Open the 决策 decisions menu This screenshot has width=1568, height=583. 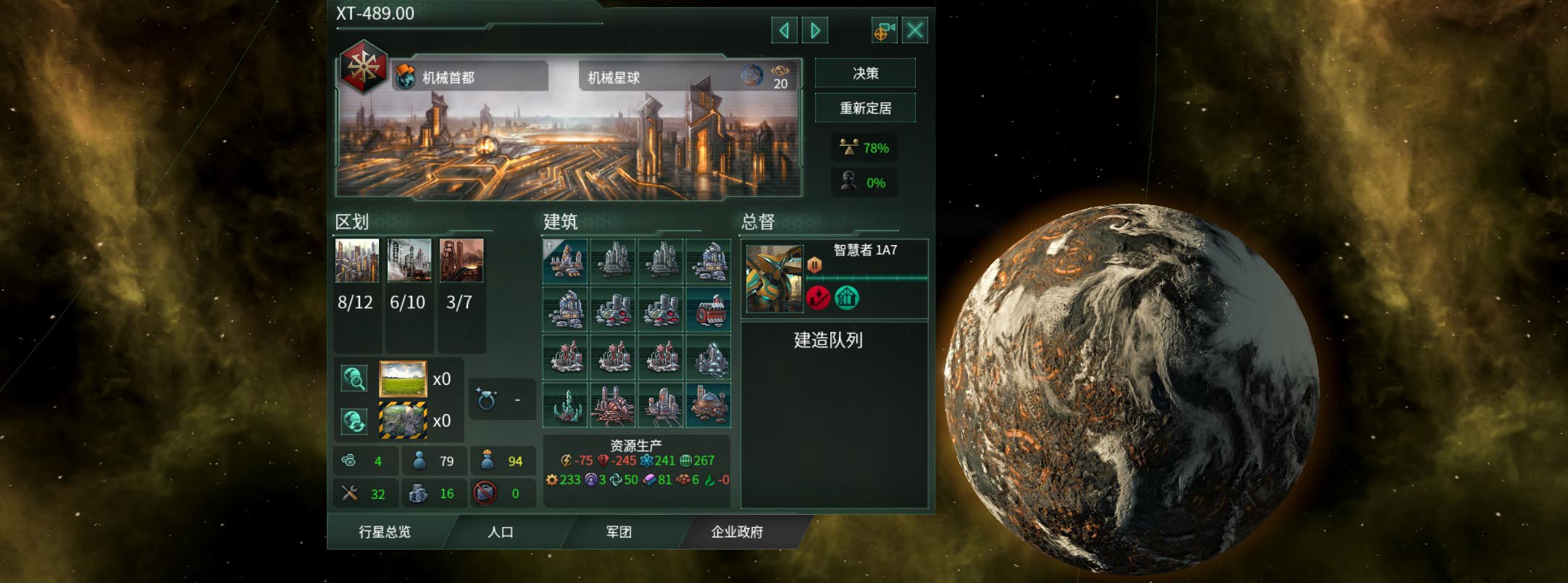pos(865,73)
